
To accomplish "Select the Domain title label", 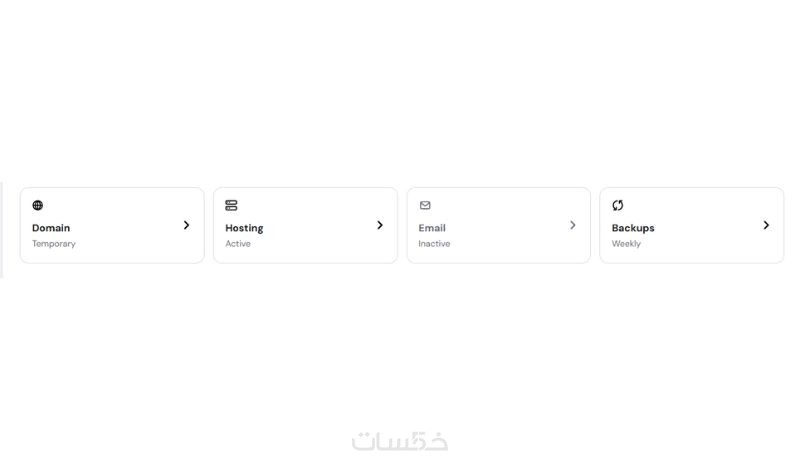I will [51, 228].
